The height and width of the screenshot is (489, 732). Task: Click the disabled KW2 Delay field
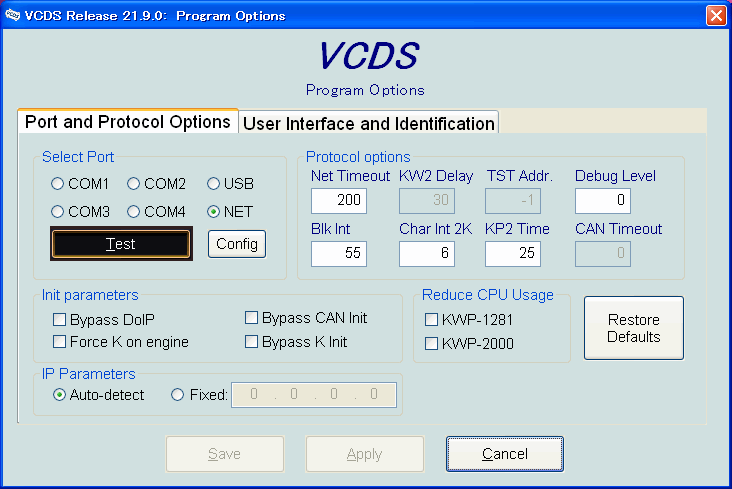pyautogui.click(x=427, y=201)
